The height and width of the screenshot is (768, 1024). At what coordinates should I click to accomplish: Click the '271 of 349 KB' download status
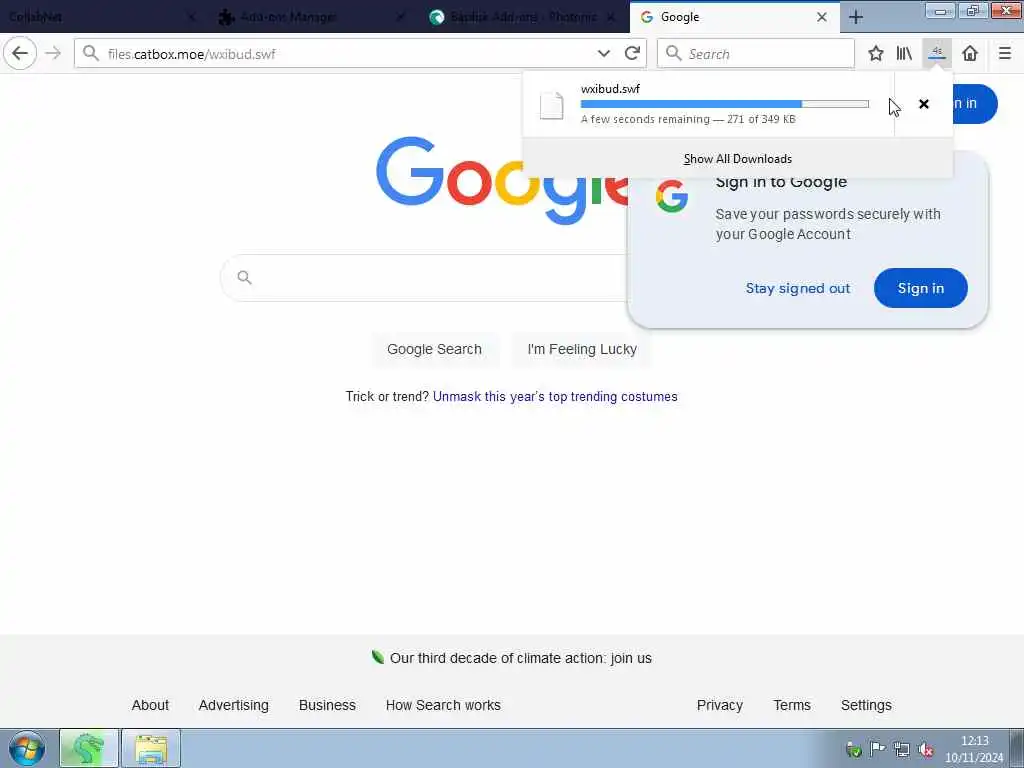pyautogui.click(x=761, y=119)
